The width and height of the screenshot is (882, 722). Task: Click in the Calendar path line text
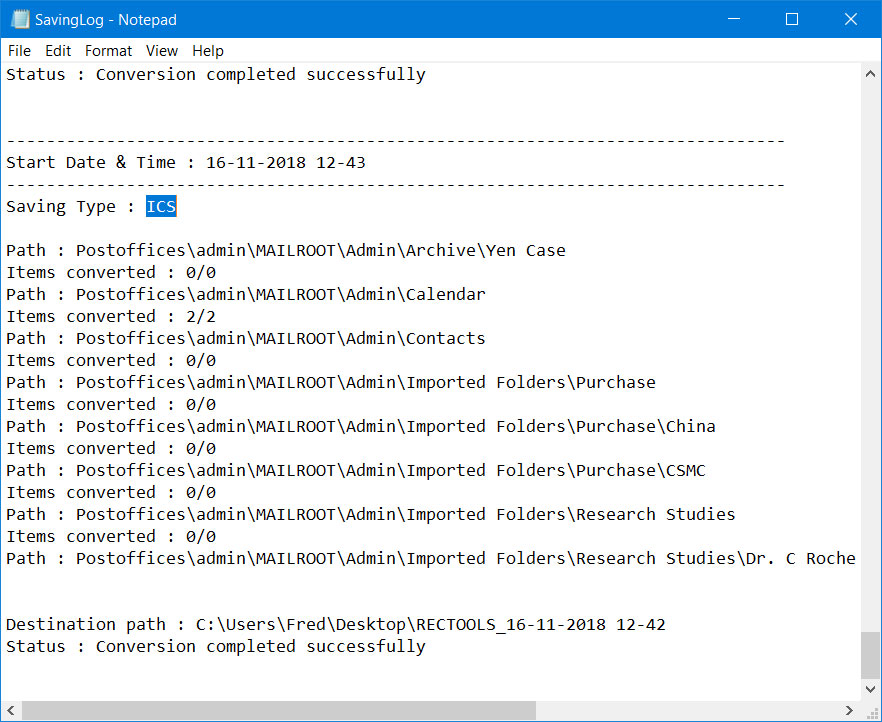246,294
